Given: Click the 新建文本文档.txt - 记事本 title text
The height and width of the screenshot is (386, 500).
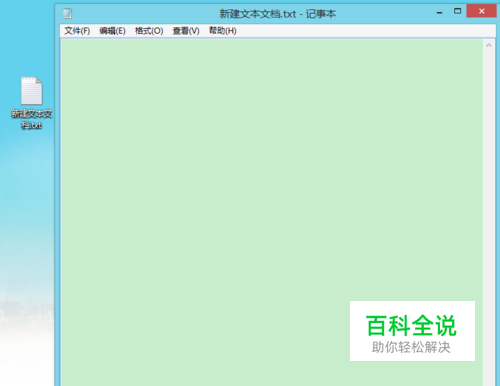Looking at the screenshot, I should click(277, 14).
